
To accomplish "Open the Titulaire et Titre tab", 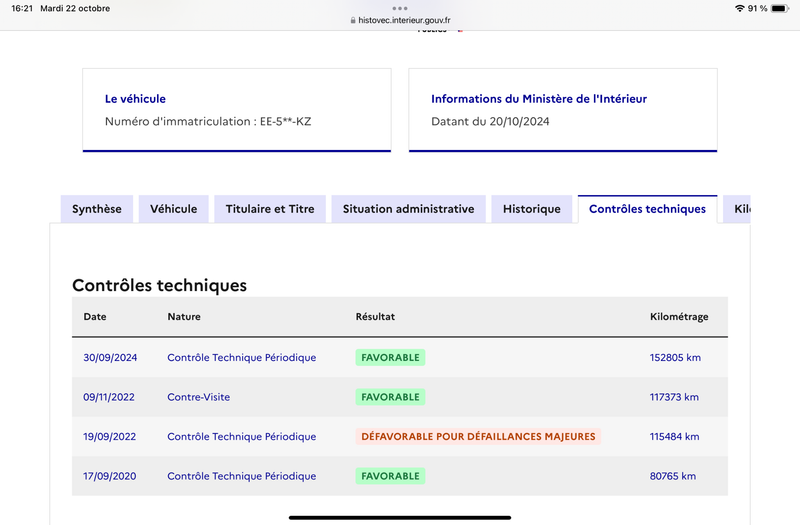I will (x=270, y=209).
